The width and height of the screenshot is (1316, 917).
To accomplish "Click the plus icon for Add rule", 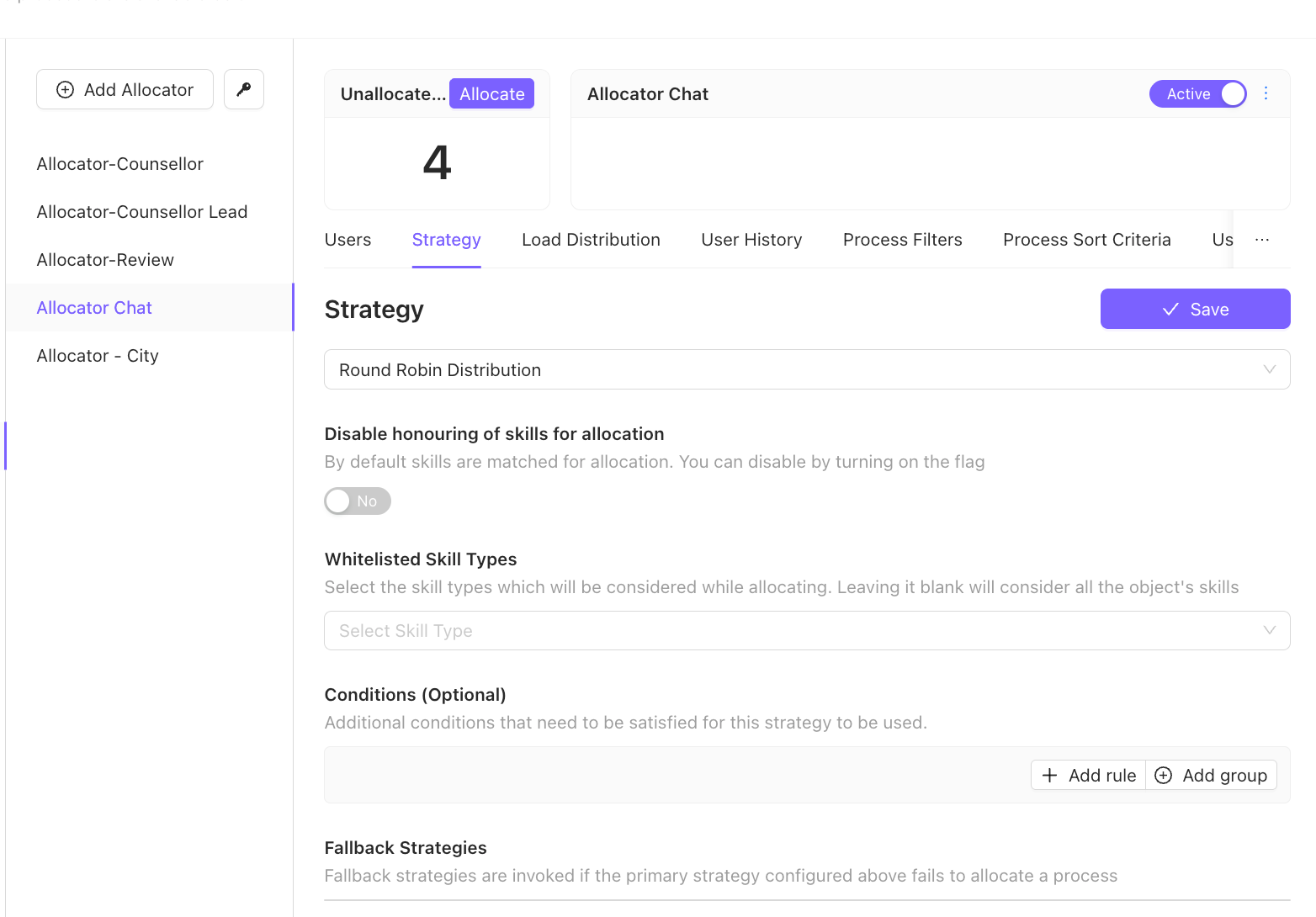I will click(1049, 776).
